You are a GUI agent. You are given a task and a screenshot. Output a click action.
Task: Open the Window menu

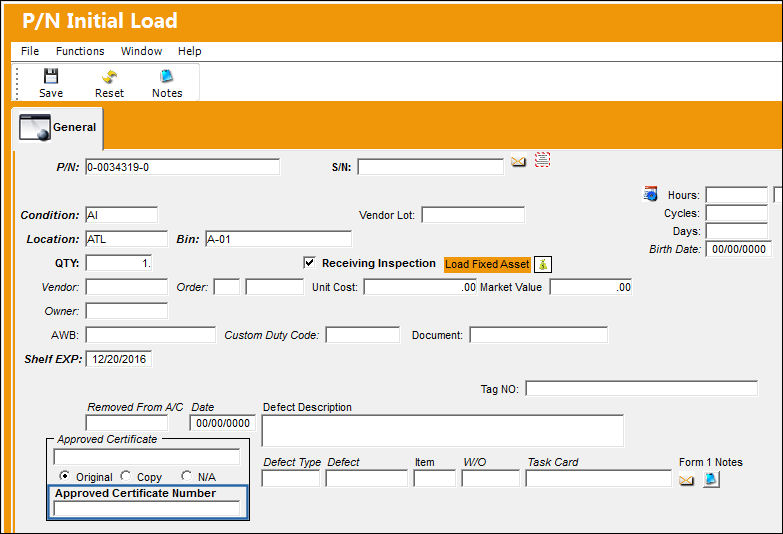(141, 51)
